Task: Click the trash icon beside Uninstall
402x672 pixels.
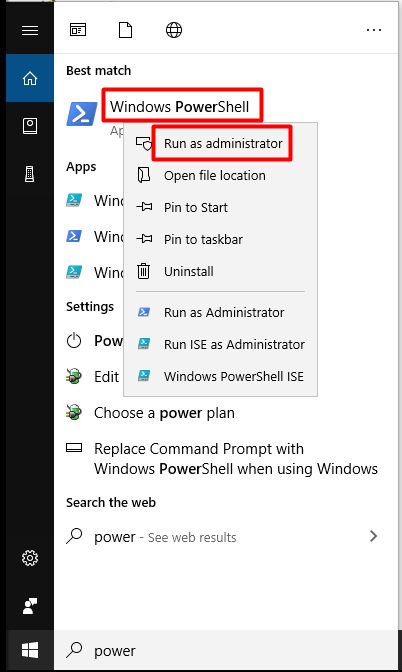Action: [x=144, y=271]
